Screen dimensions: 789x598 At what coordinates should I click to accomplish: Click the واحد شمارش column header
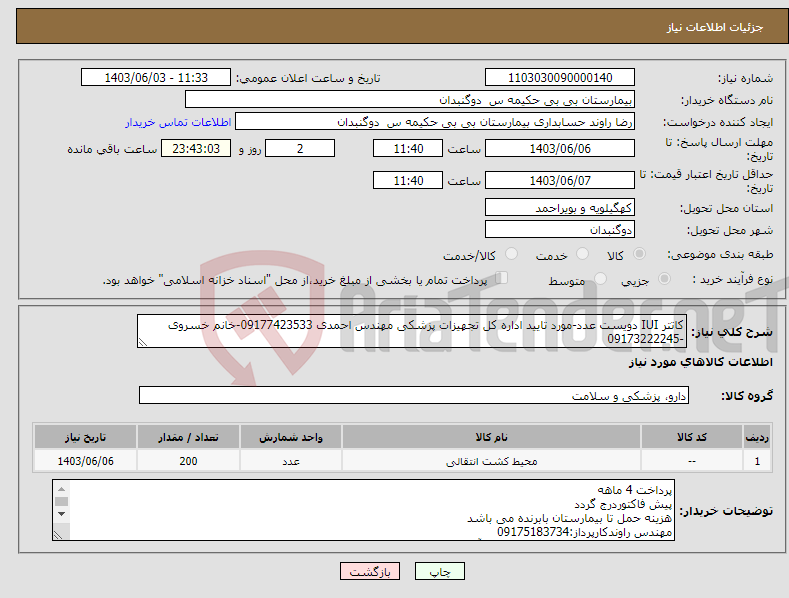click(x=291, y=437)
